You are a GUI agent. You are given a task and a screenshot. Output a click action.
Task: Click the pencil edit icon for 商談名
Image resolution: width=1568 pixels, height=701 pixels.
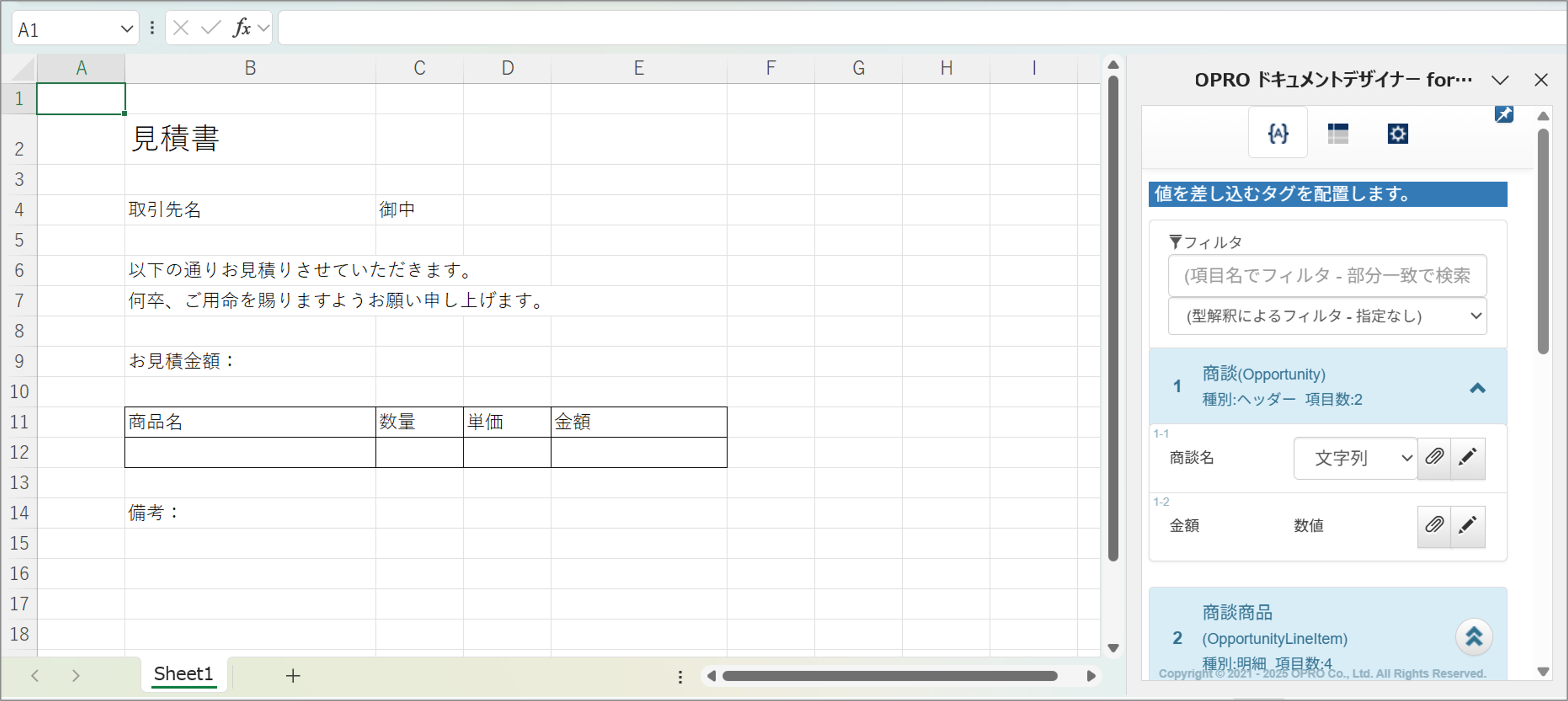pyautogui.click(x=1468, y=458)
